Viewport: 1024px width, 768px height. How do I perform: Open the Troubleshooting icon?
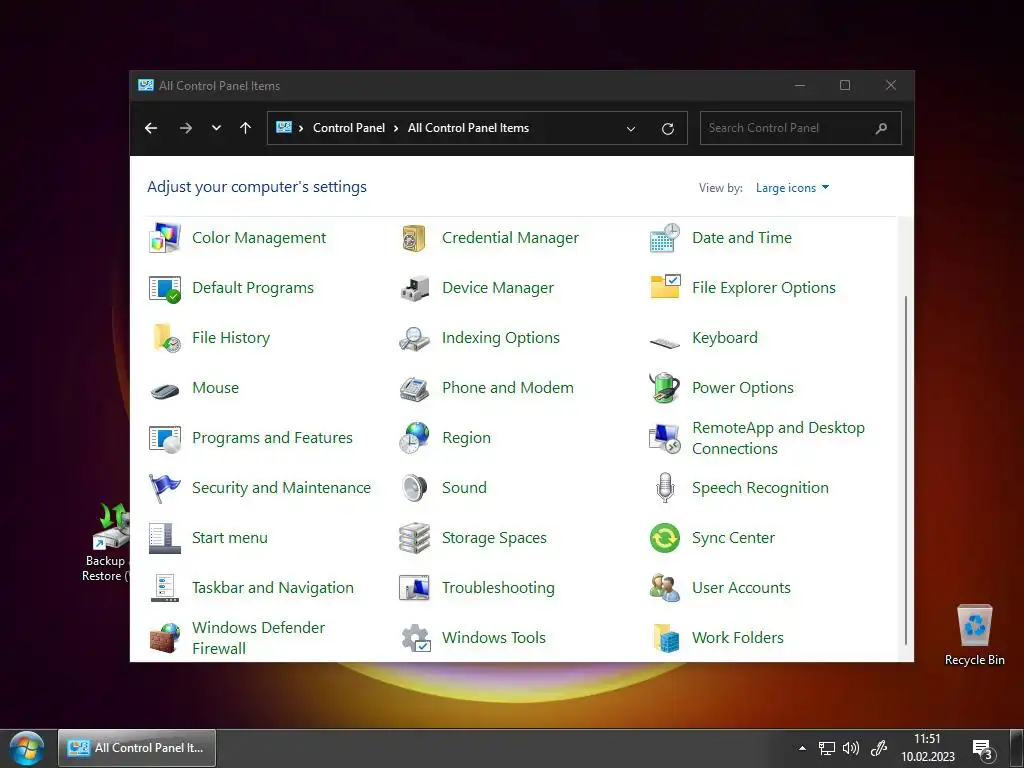point(414,588)
